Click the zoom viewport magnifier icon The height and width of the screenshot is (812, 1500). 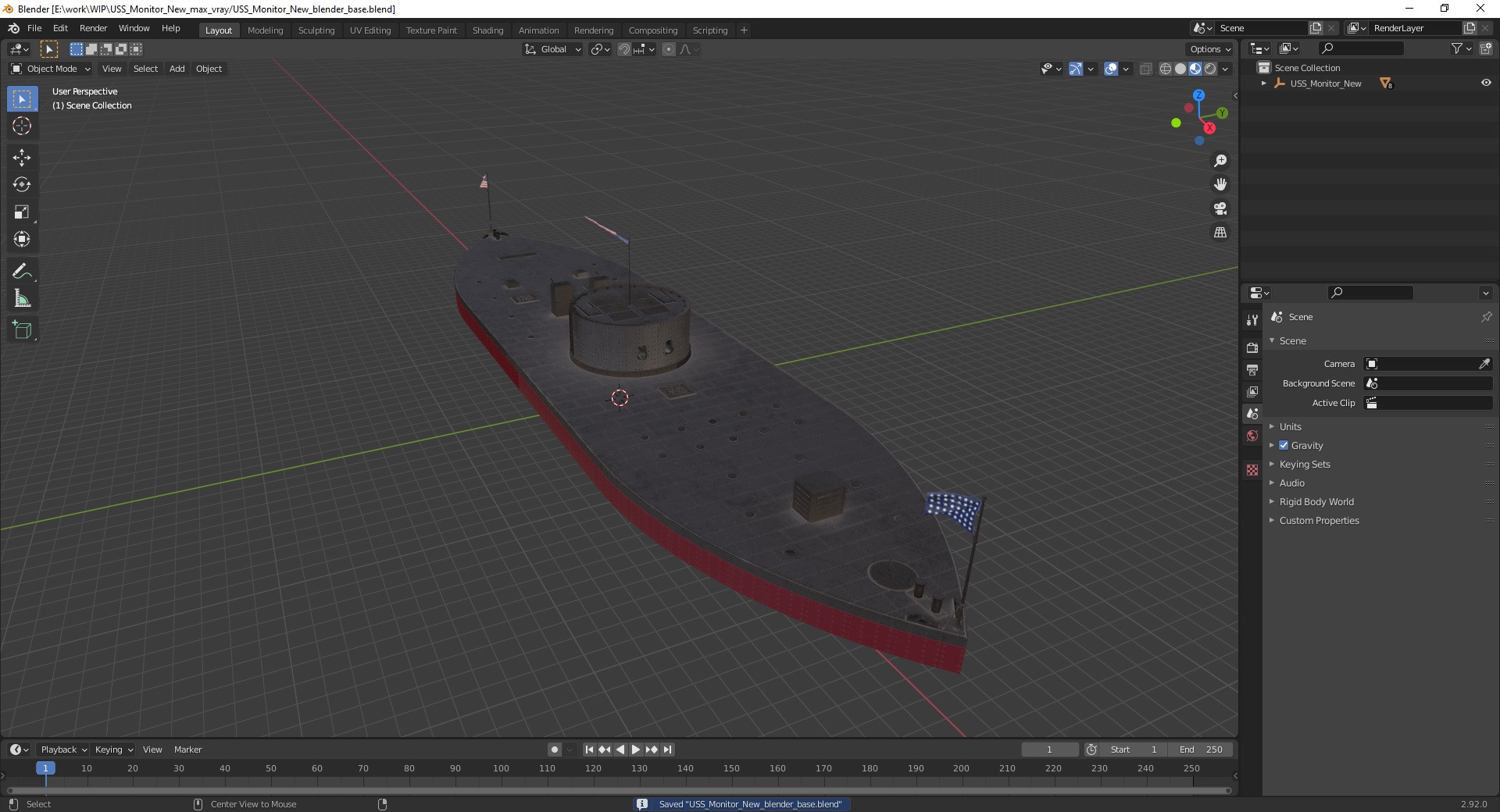[x=1220, y=161]
